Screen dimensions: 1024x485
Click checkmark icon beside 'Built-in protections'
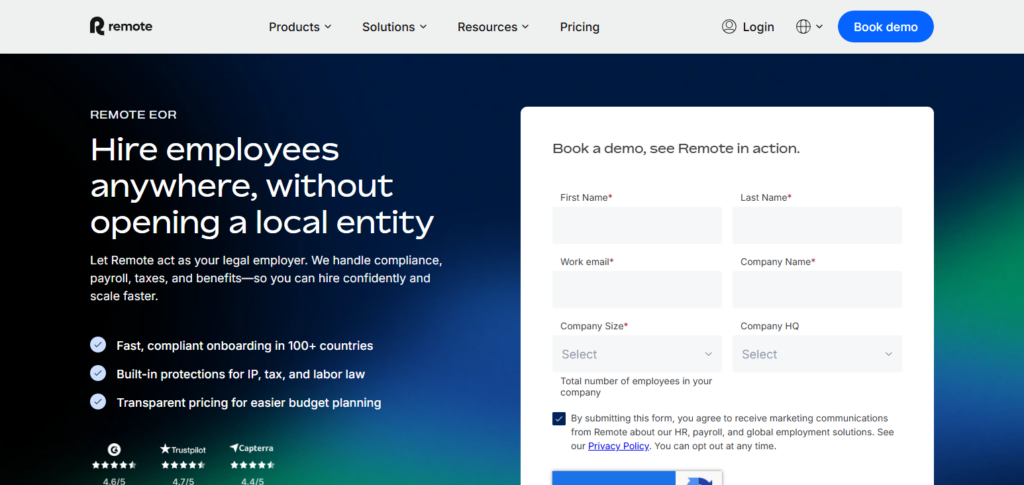click(x=98, y=373)
